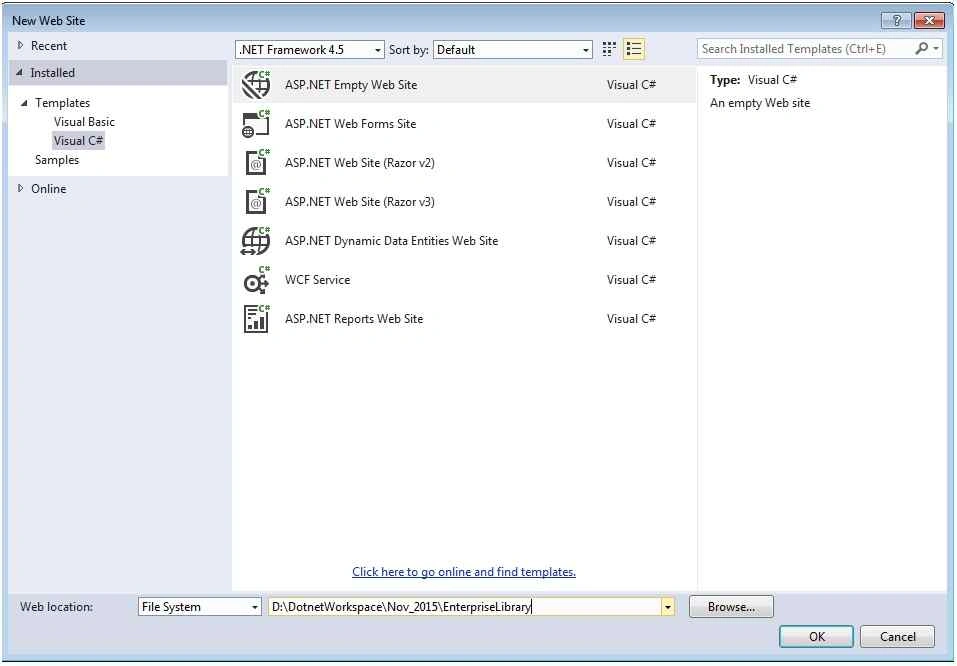957x666 pixels.
Task: Open the .NET Framework 4.5 dropdown
Action: 310,49
